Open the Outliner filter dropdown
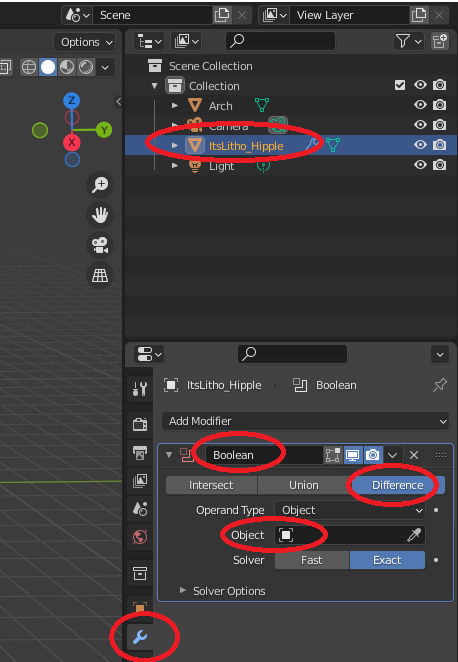 (x=408, y=41)
